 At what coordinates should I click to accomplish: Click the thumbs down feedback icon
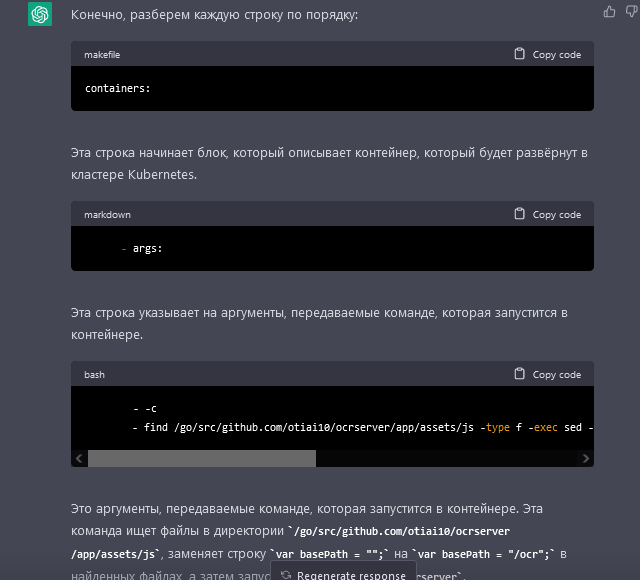[x=632, y=12]
